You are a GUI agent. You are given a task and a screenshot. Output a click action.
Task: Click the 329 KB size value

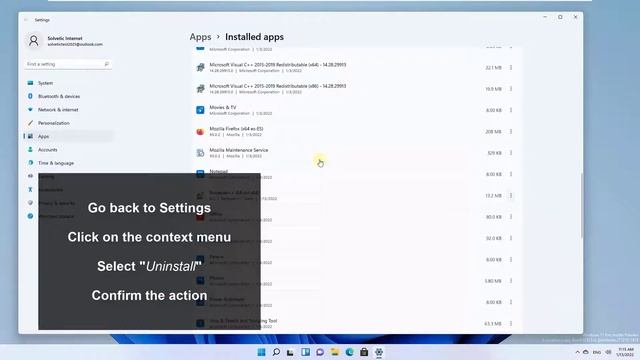point(494,153)
